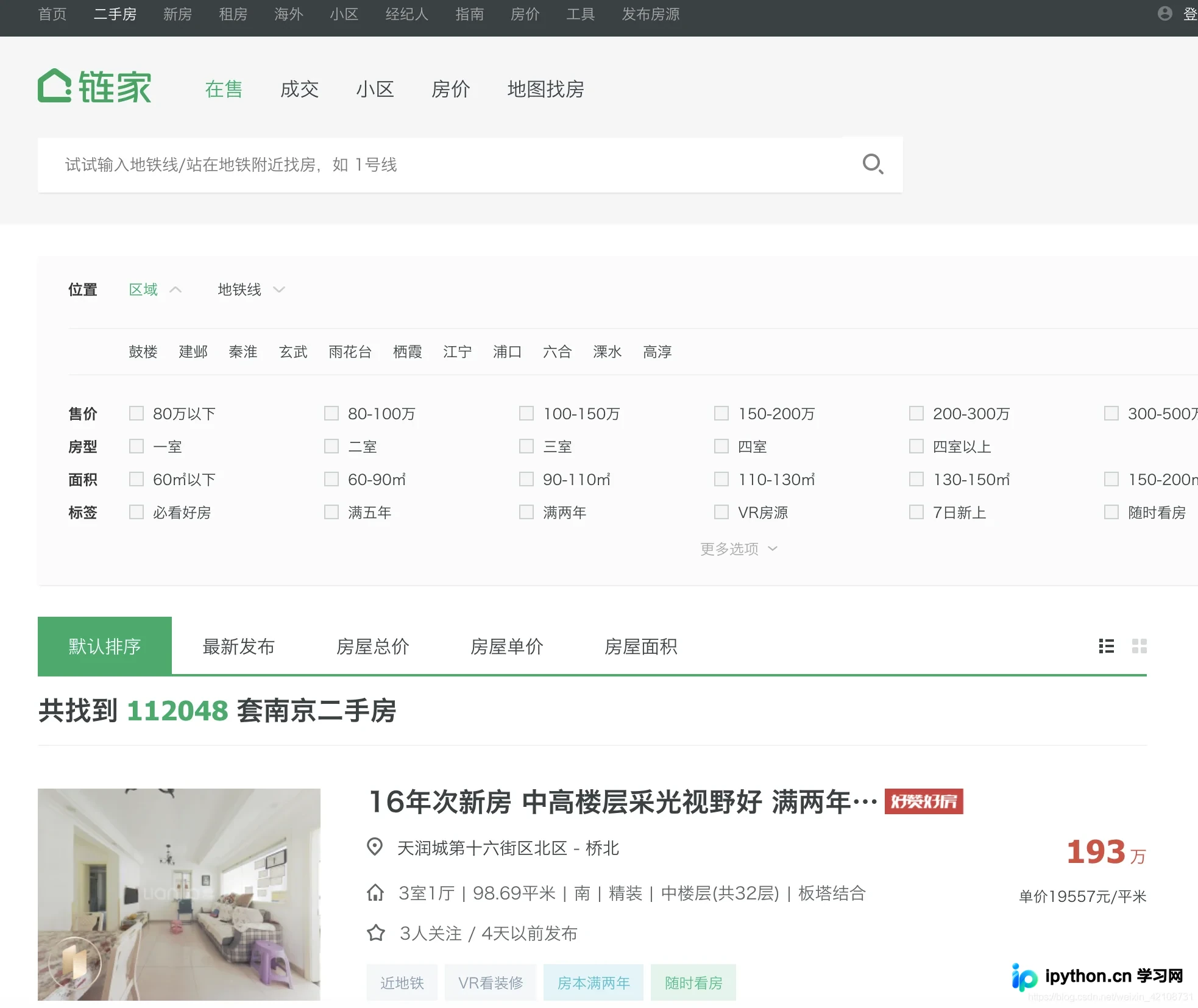Click the house info icon in listing

[x=375, y=893]
